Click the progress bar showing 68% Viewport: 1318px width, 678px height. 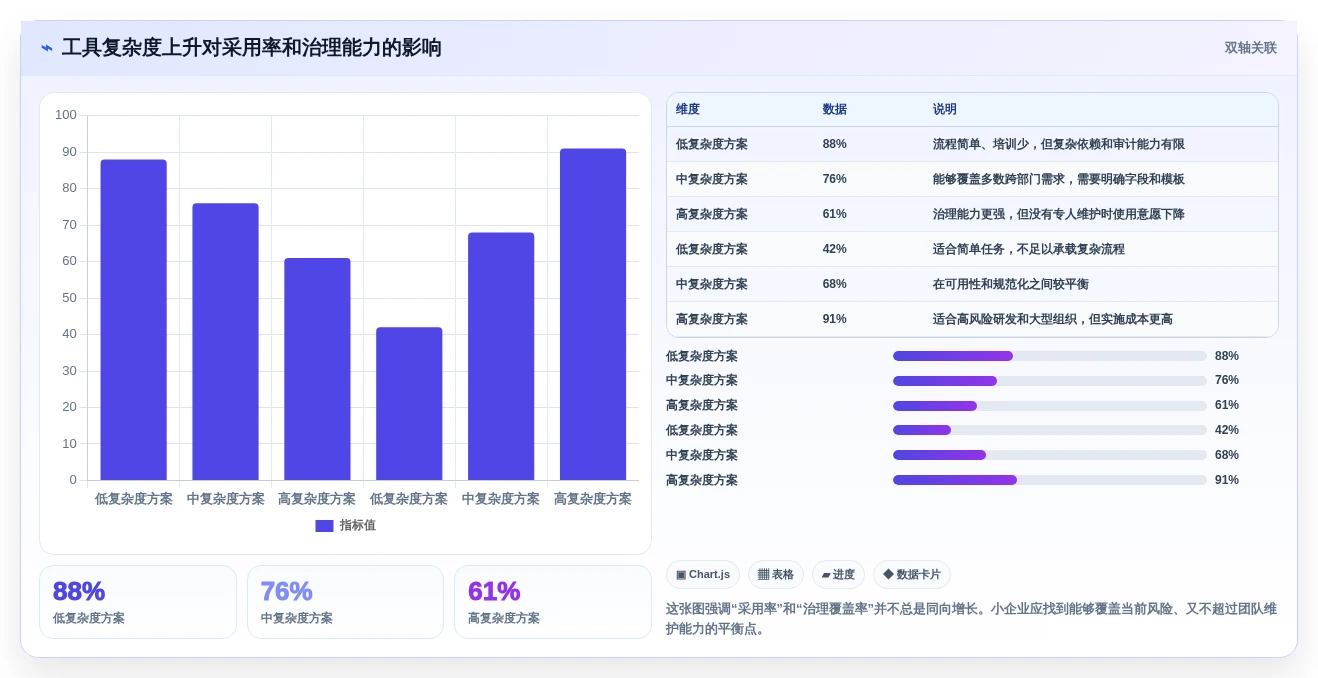click(1050, 455)
